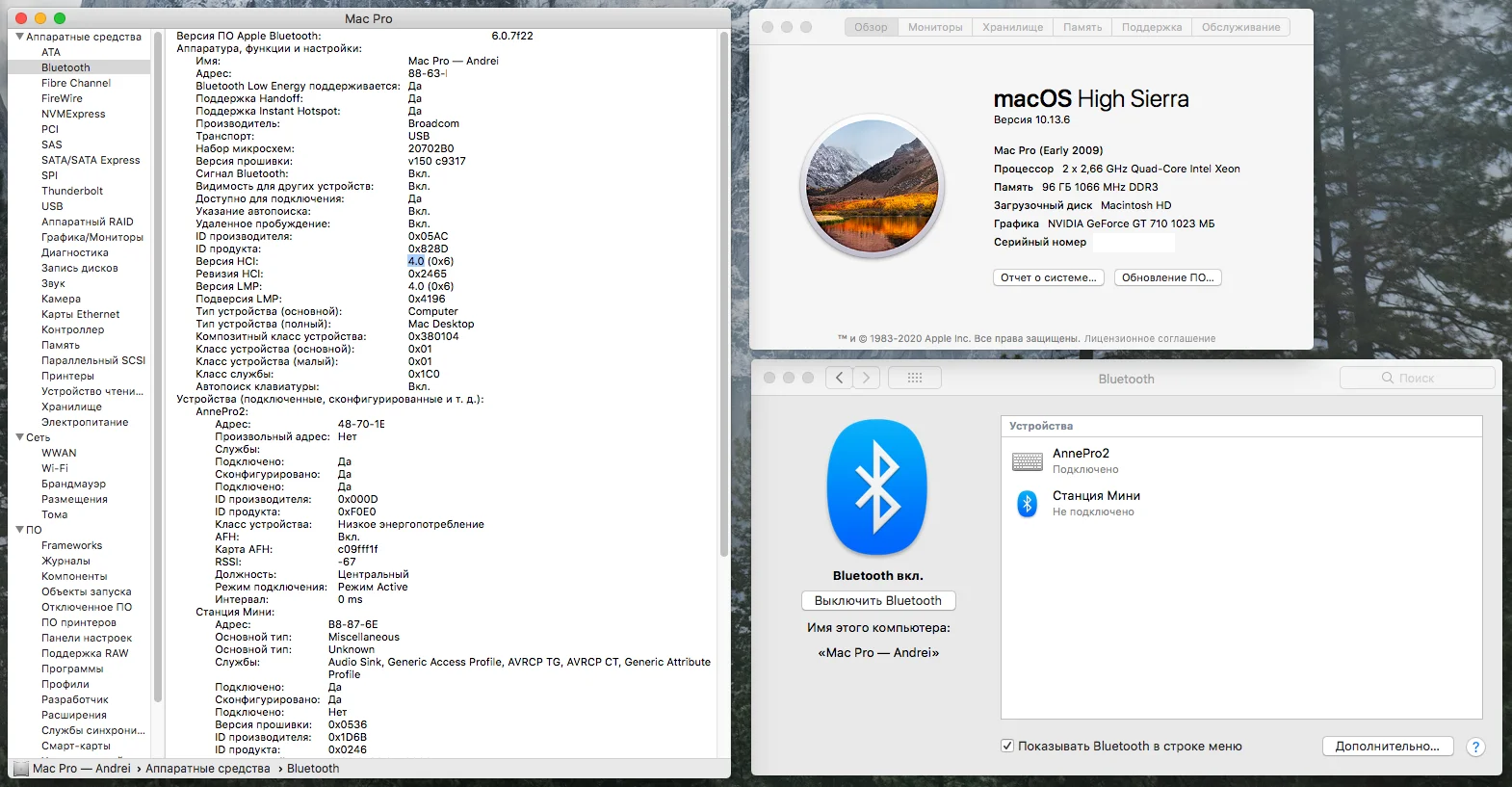Select Брандмауэр under Сеть
Viewport: 1512px width, 787px height.
pyautogui.click(x=73, y=484)
